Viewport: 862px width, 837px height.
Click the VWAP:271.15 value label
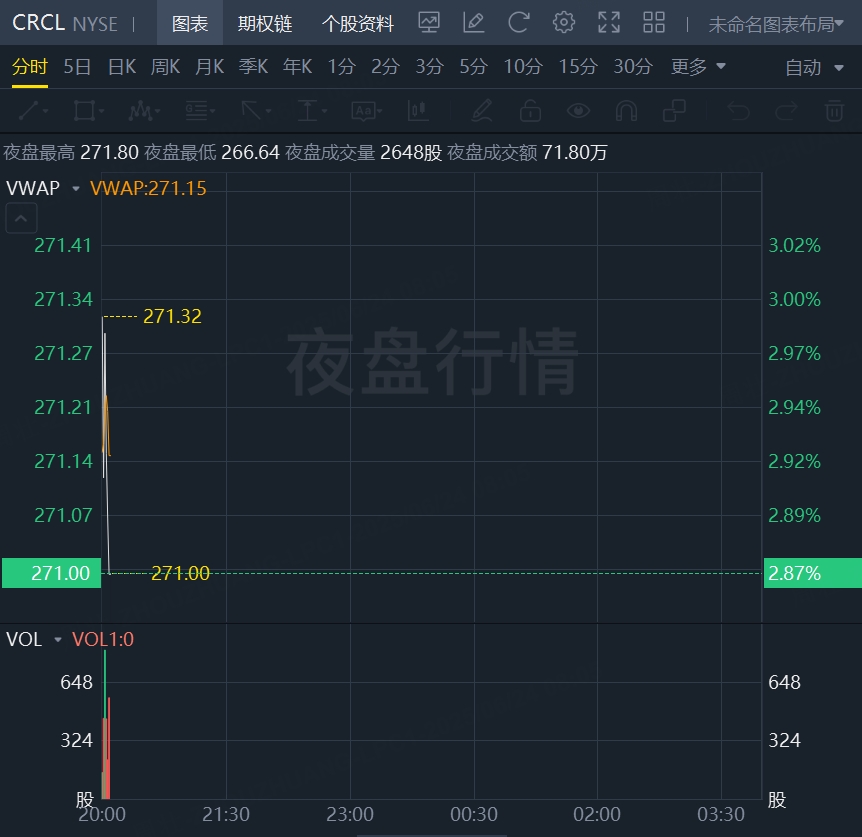[x=148, y=189]
